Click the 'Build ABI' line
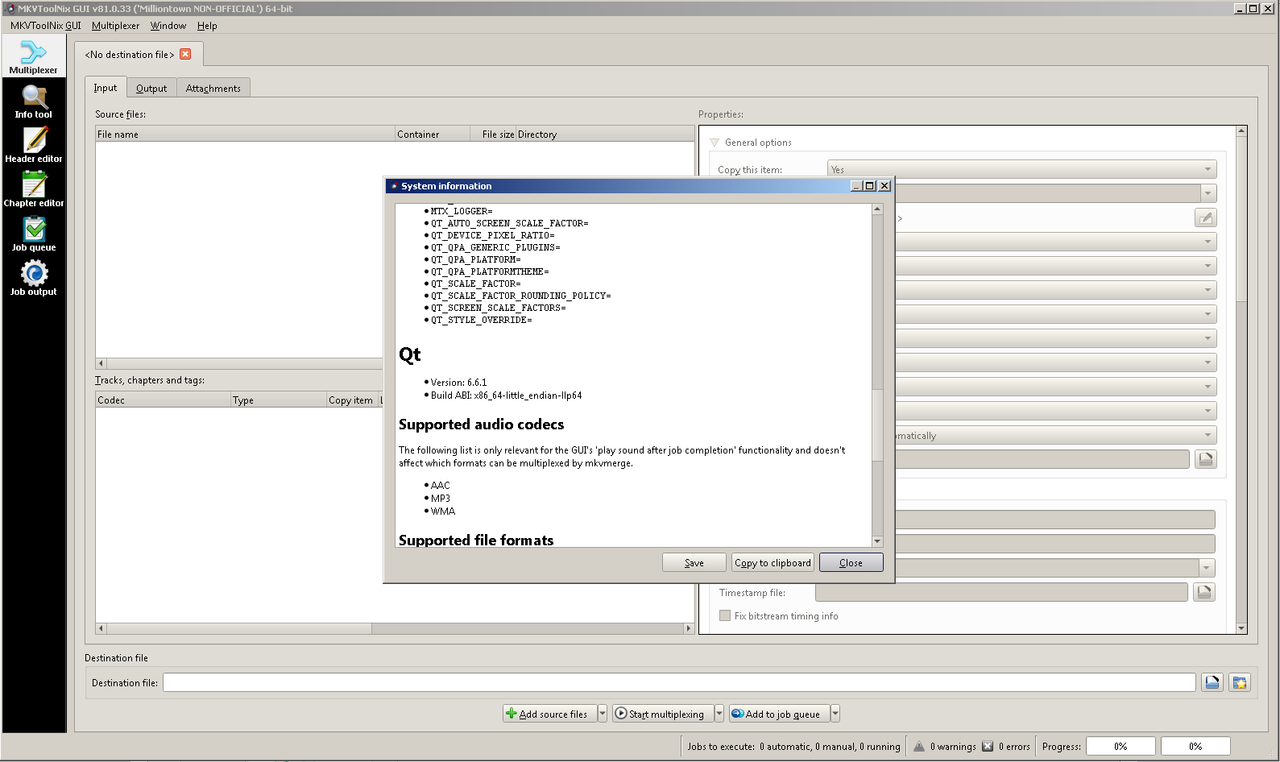 (x=506, y=395)
